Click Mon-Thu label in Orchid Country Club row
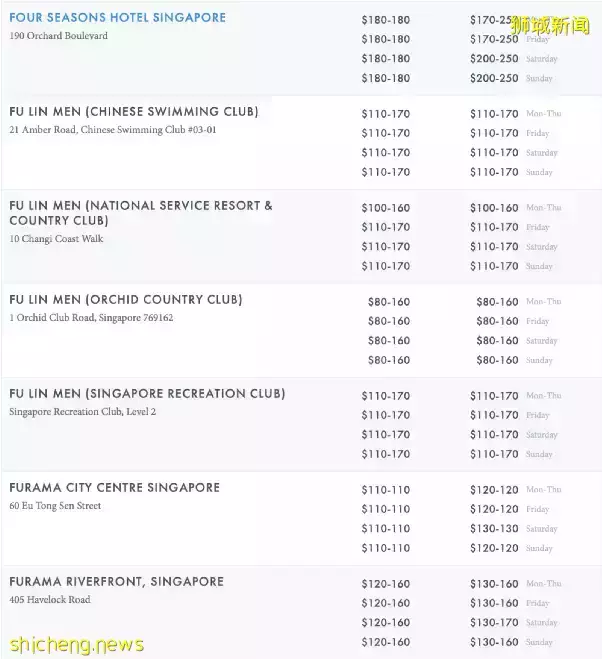 [543, 301]
